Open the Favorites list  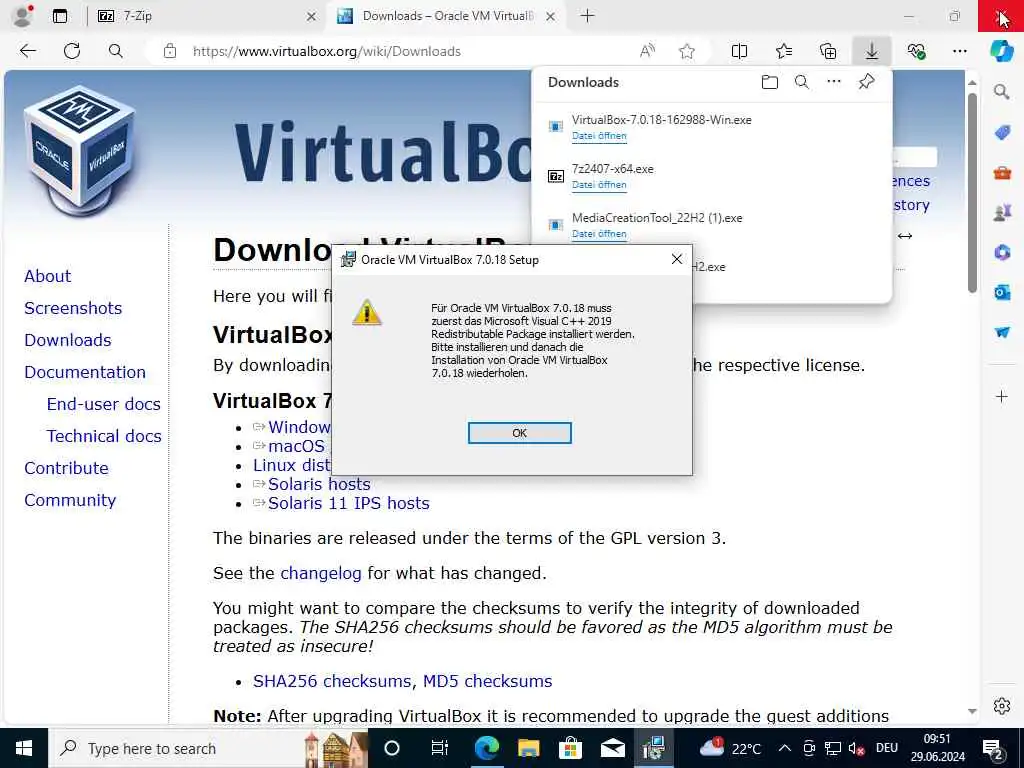coord(784,51)
